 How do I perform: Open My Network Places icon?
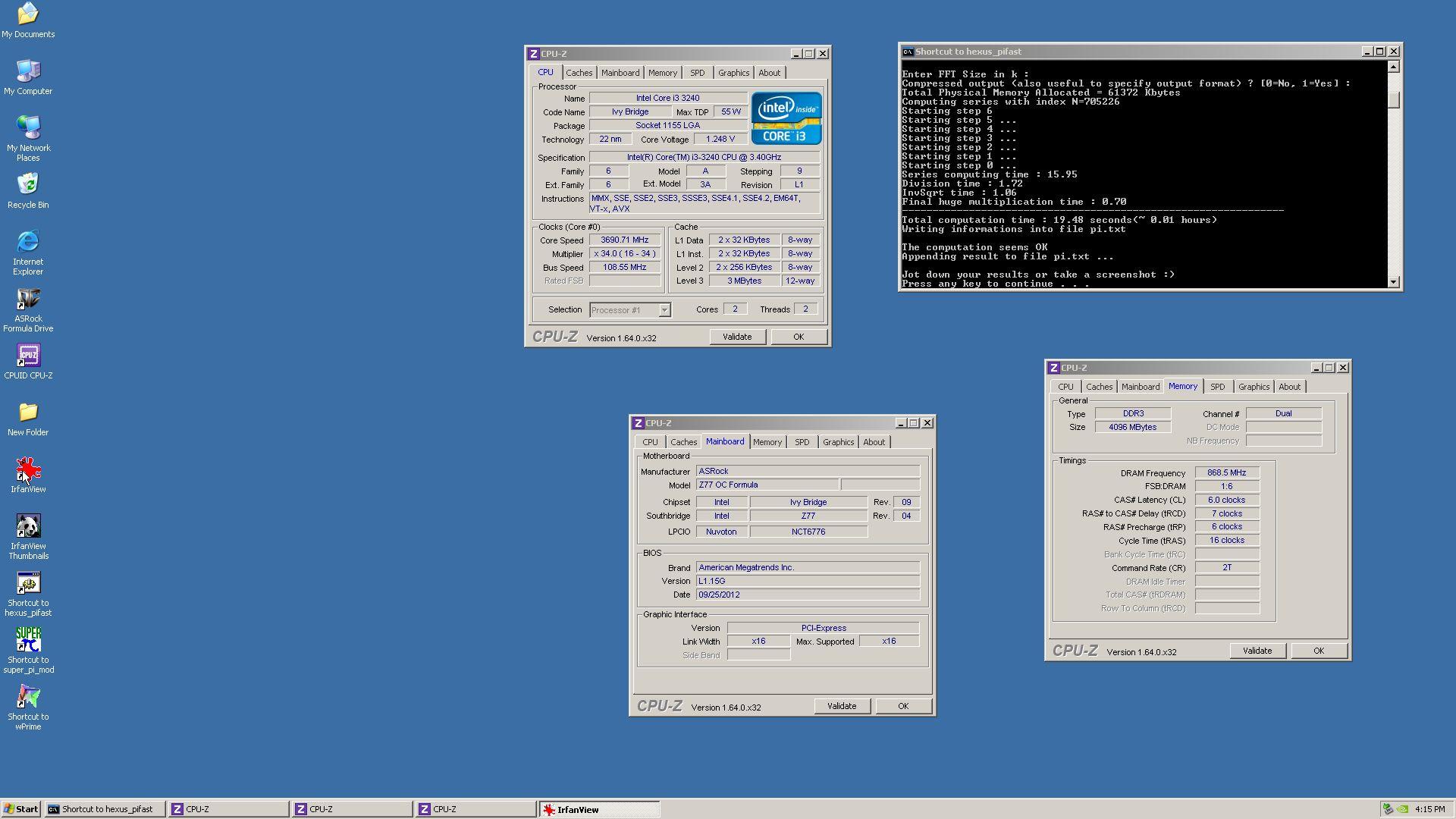click(x=28, y=139)
